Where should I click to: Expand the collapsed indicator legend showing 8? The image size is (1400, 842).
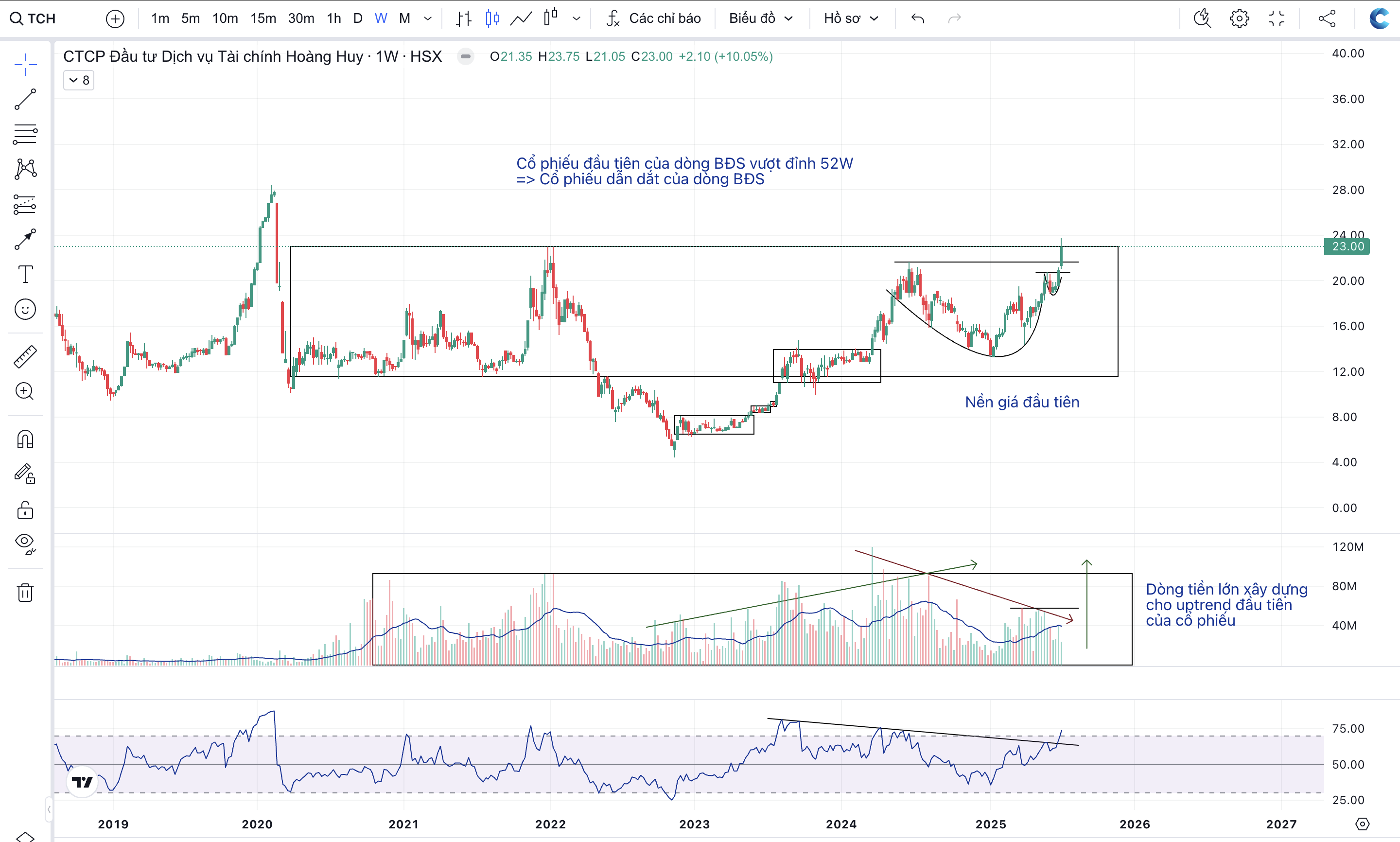tap(79, 80)
